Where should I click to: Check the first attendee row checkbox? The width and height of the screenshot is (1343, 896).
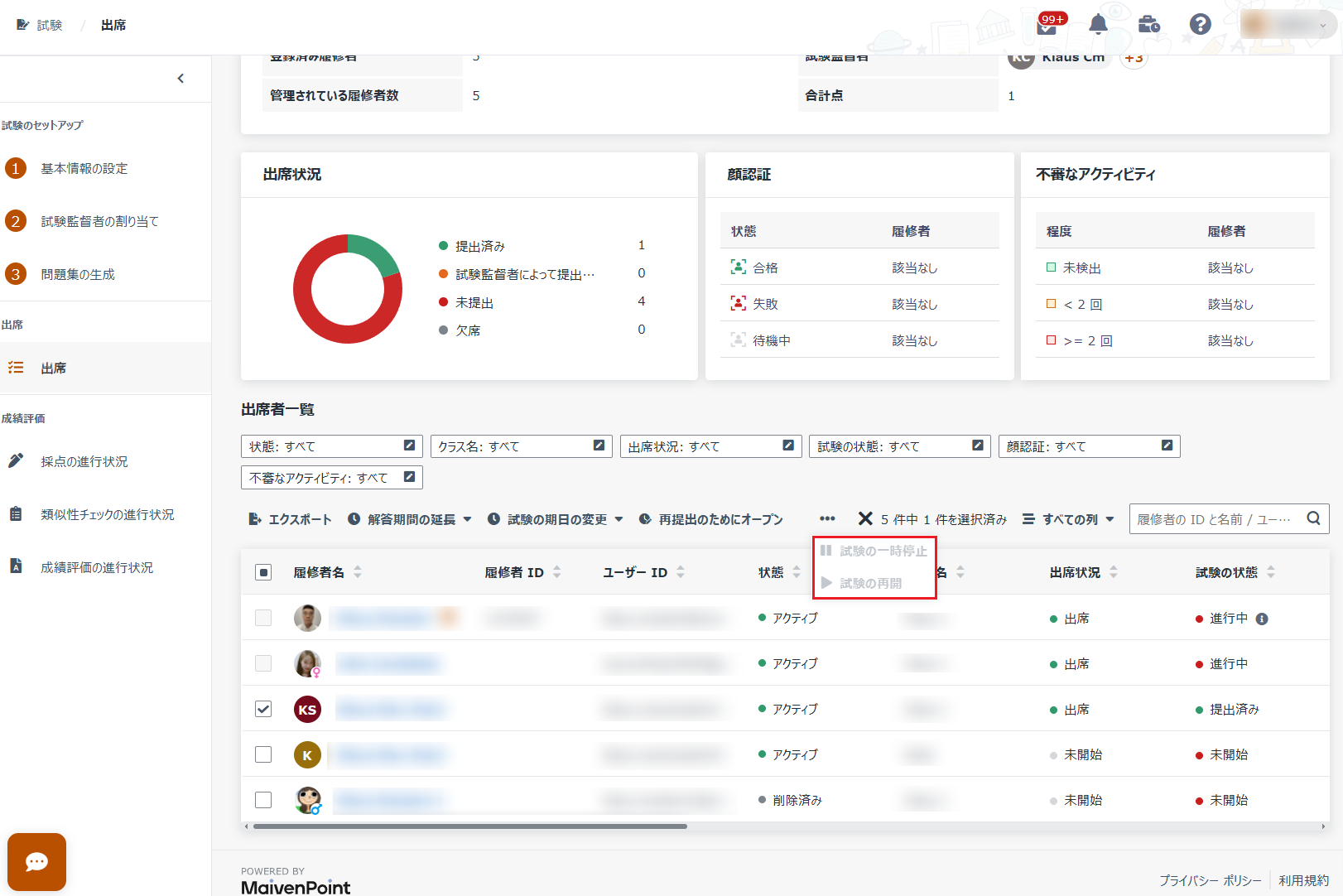point(263,618)
